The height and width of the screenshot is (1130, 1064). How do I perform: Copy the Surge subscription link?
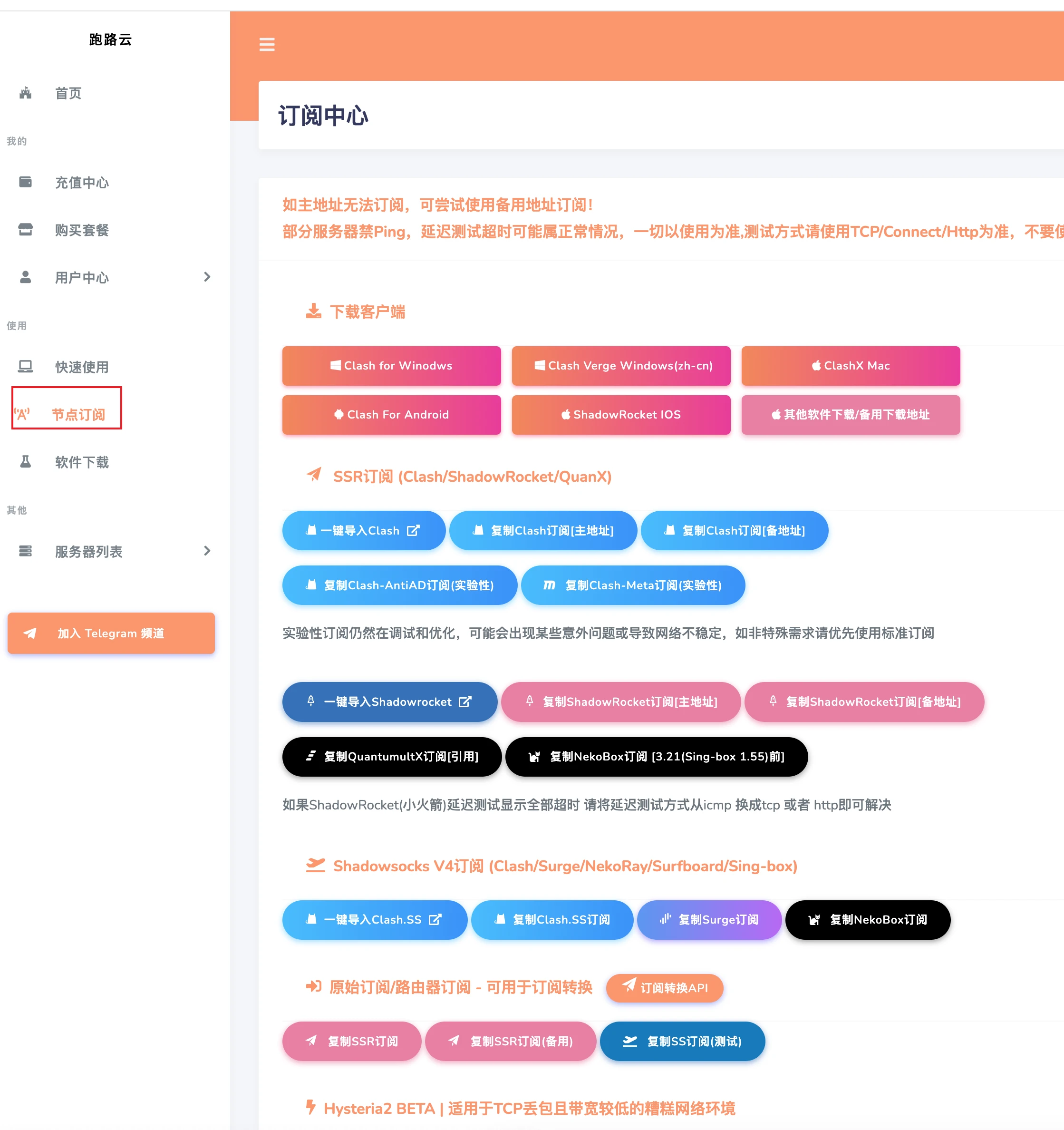(x=708, y=919)
